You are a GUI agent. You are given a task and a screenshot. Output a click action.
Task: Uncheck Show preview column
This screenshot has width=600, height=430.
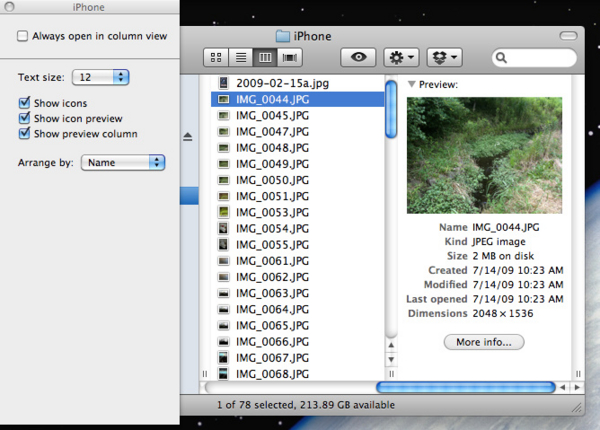click(24, 134)
